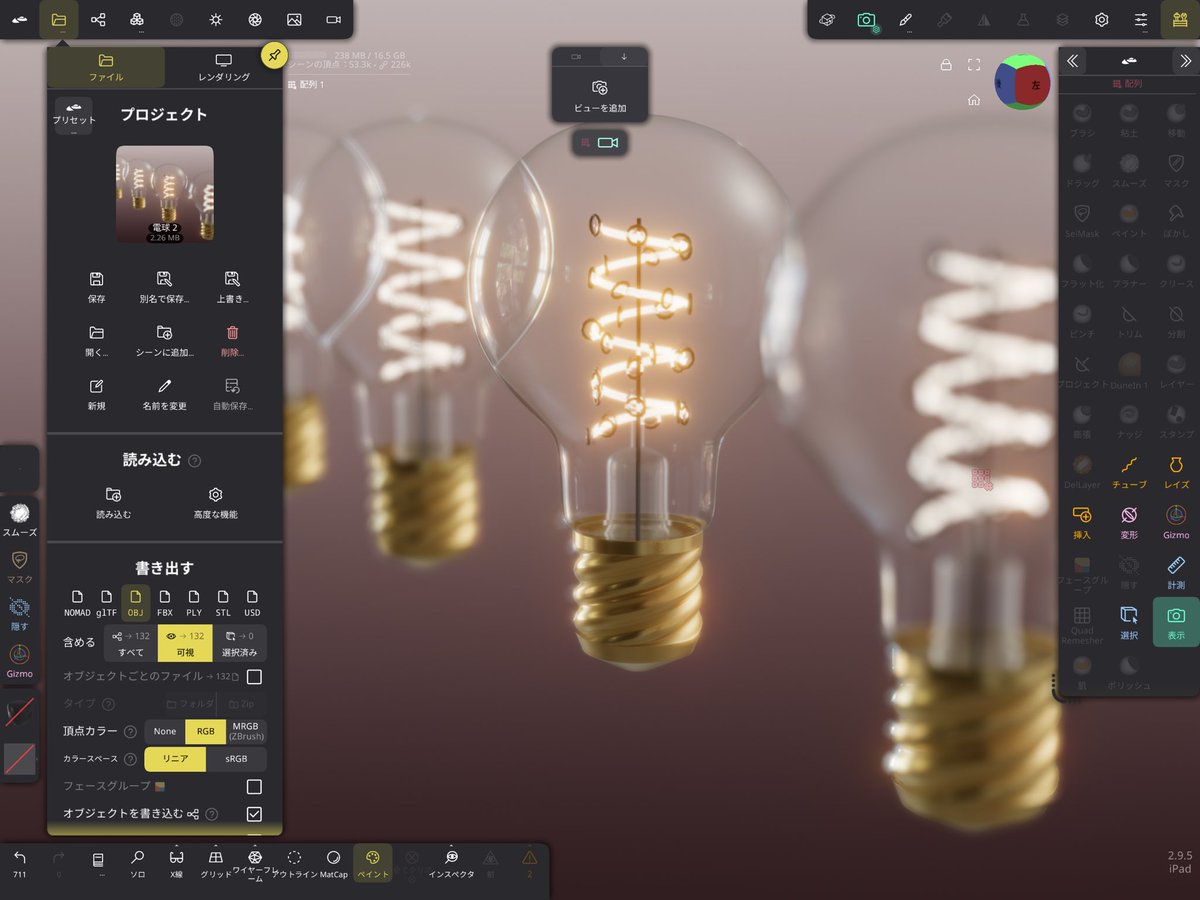Select the 挿入 (Insert) tool
1200x900 pixels.
[x=1082, y=522]
